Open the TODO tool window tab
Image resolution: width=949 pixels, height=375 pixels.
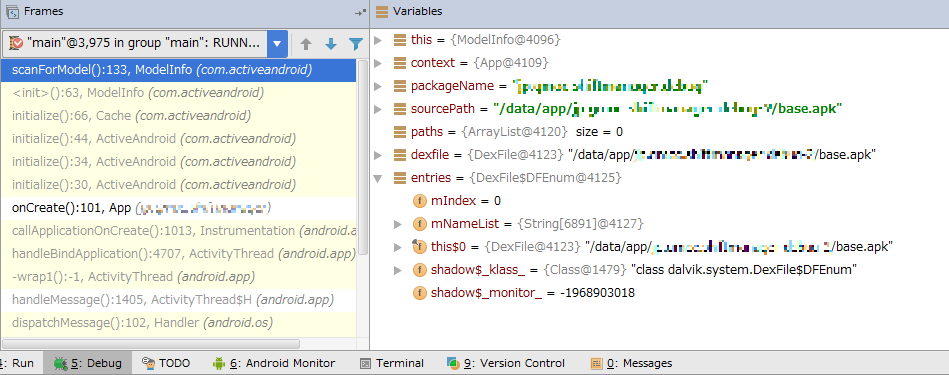[x=166, y=364]
